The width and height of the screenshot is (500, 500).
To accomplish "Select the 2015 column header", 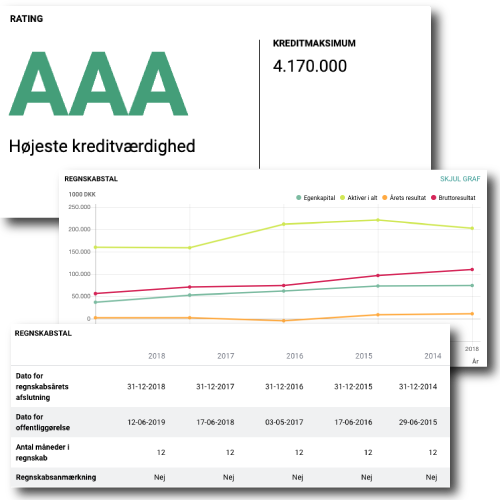I will point(364,356).
